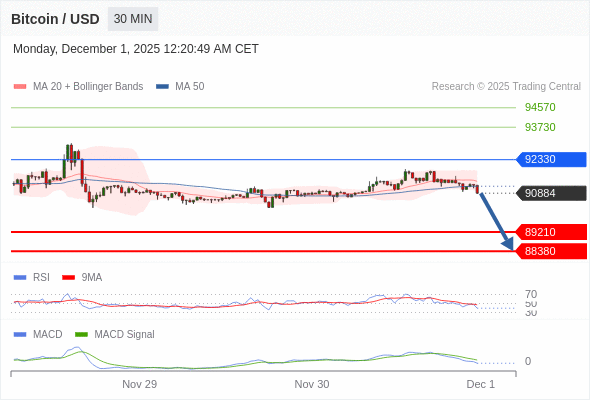The width and height of the screenshot is (590, 400).
Task: Click the MA 50 legend label
Action: pos(190,87)
